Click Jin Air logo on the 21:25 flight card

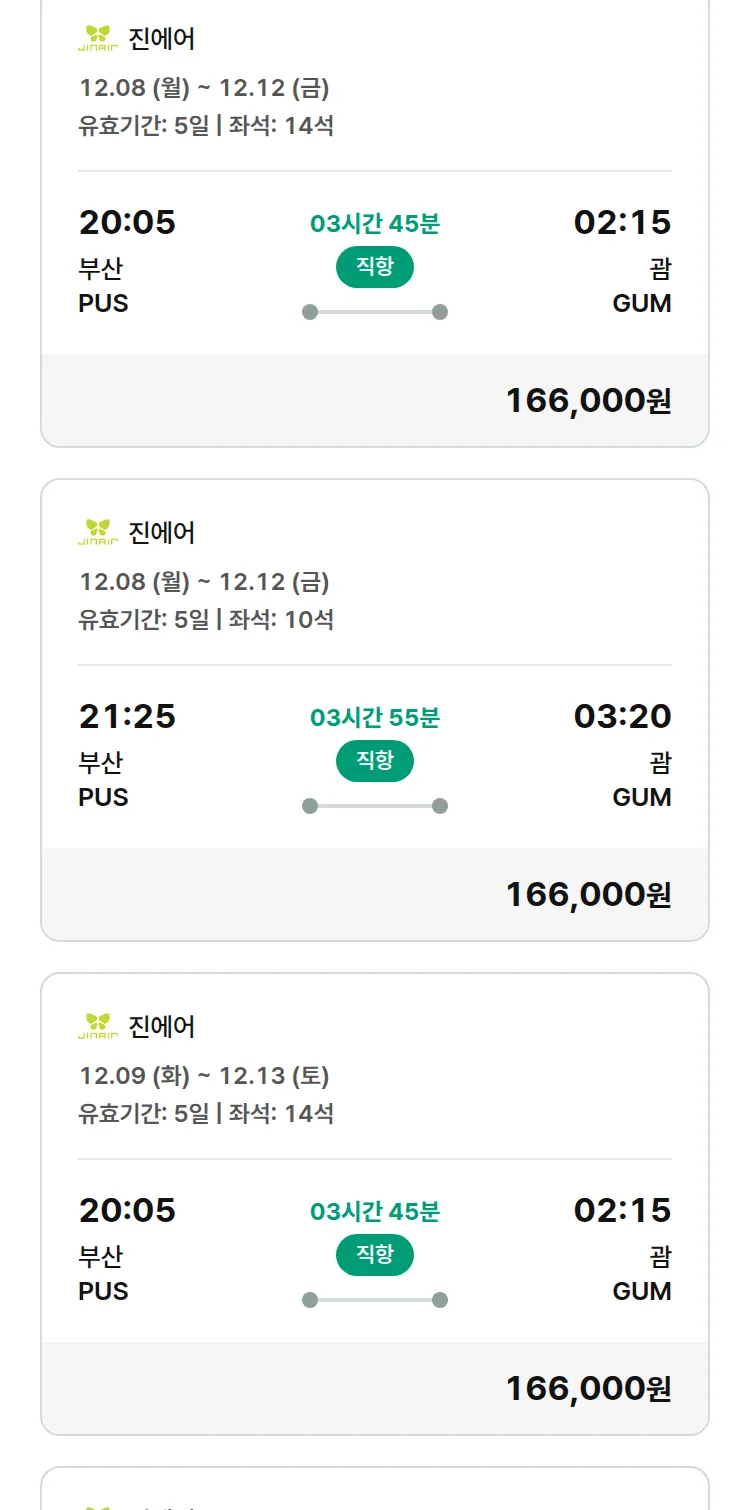(98, 532)
